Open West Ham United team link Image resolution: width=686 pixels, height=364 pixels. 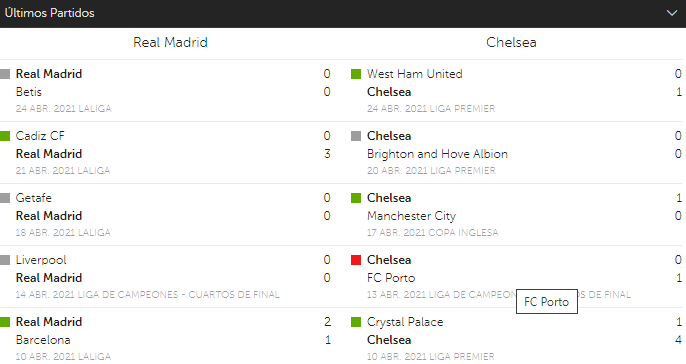point(414,74)
